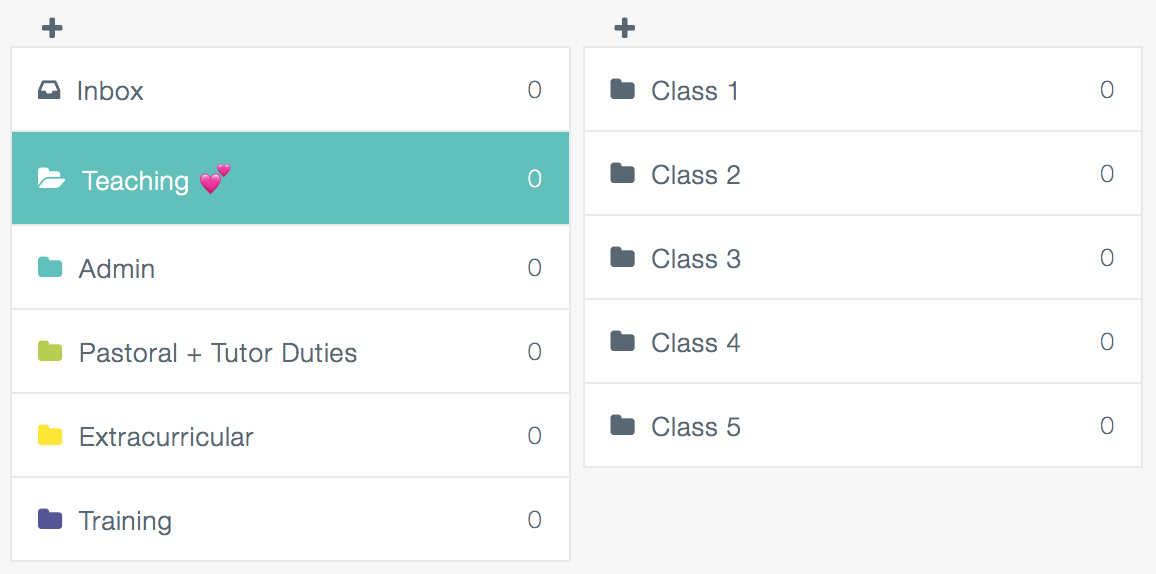Open the Class 2 subfolder

[863, 174]
